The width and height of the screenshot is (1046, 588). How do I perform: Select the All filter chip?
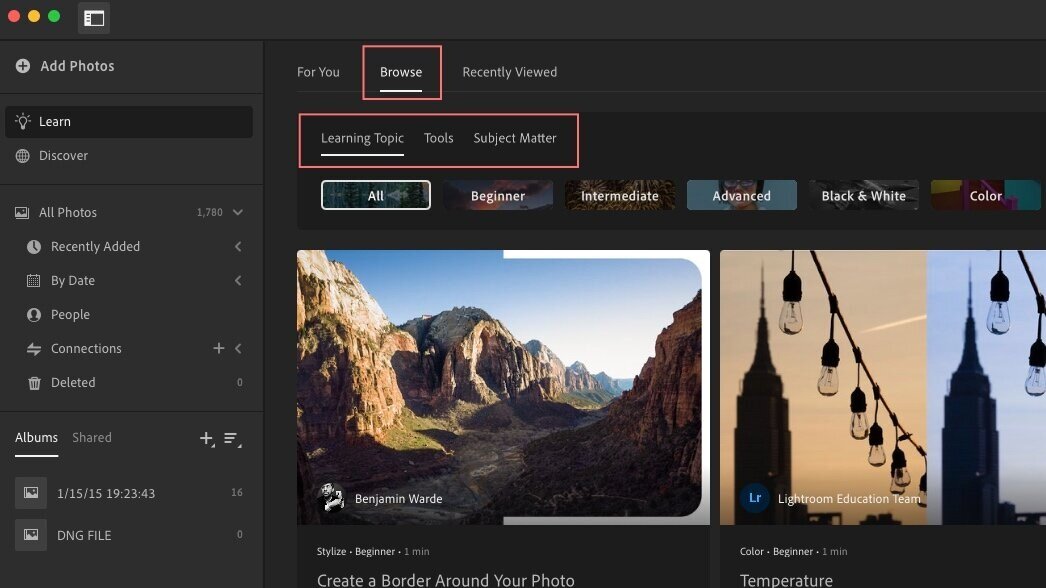tap(376, 196)
